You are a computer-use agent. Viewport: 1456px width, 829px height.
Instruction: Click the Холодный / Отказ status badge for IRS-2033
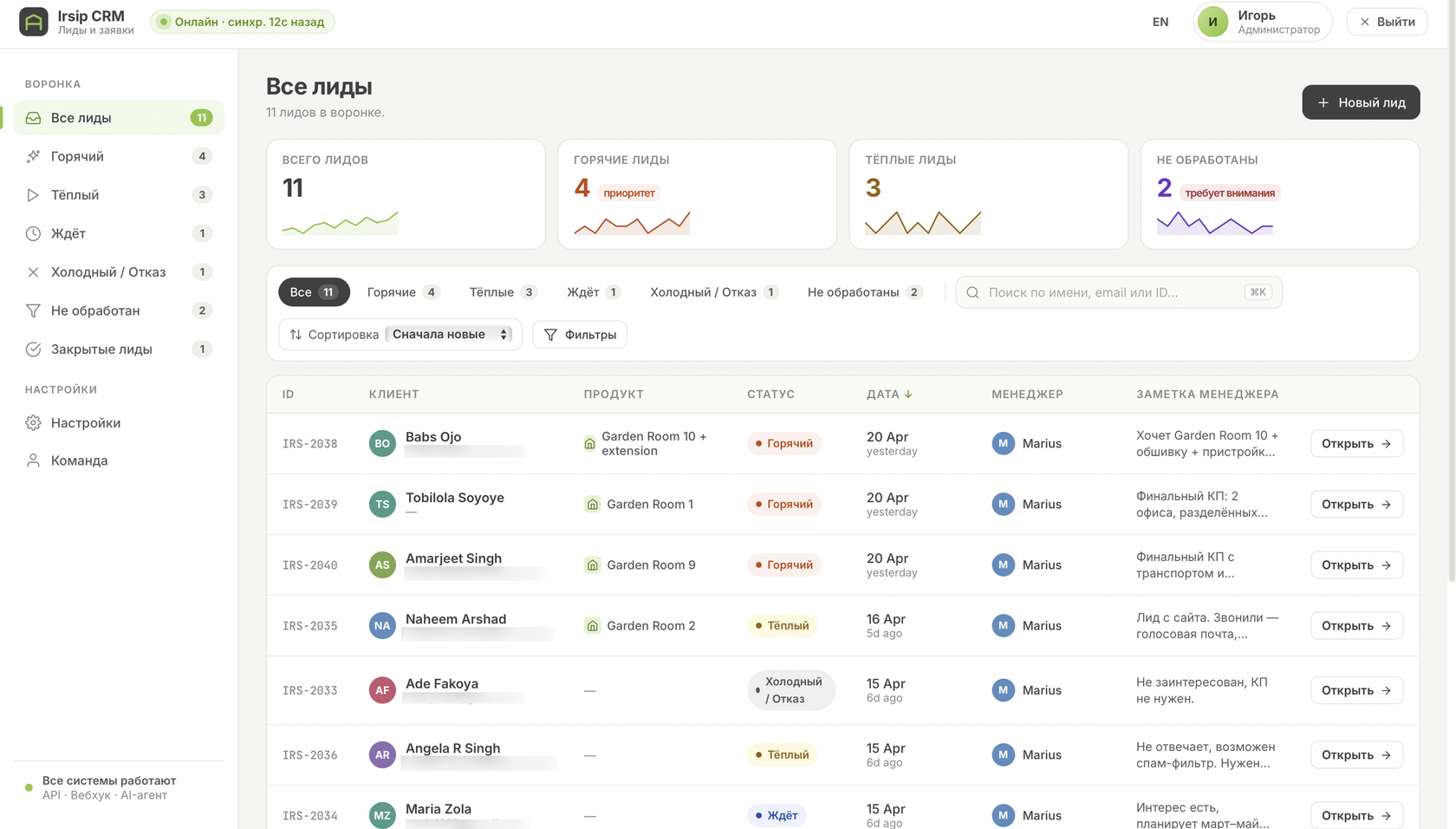click(791, 690)
